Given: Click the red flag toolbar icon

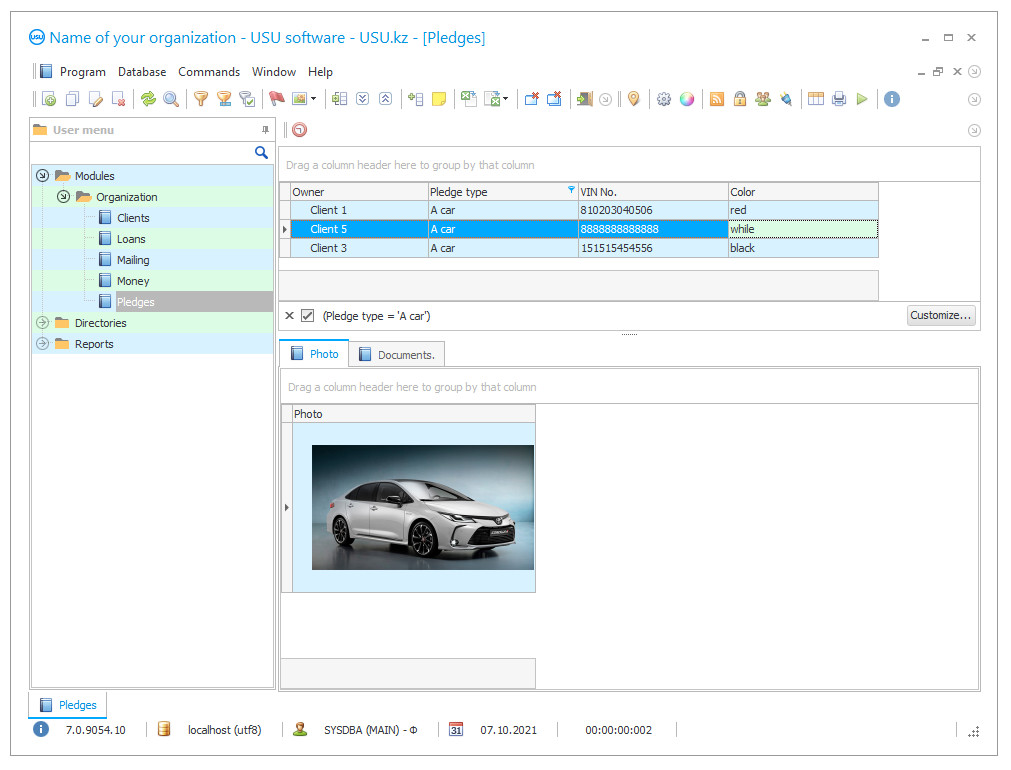Looking at the screenshot, I should click(277, 99).
